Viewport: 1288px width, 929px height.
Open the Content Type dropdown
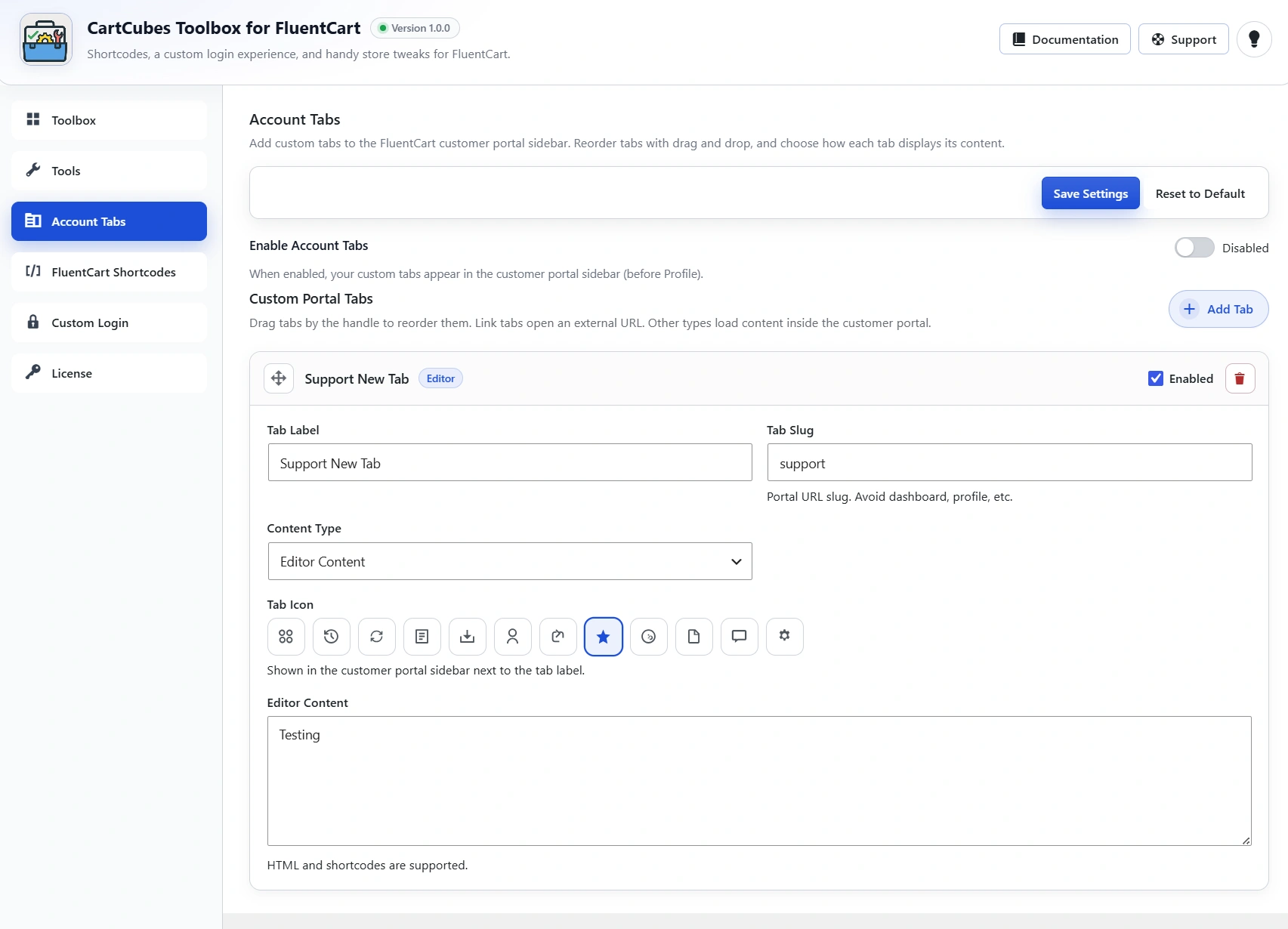(510, 561)
